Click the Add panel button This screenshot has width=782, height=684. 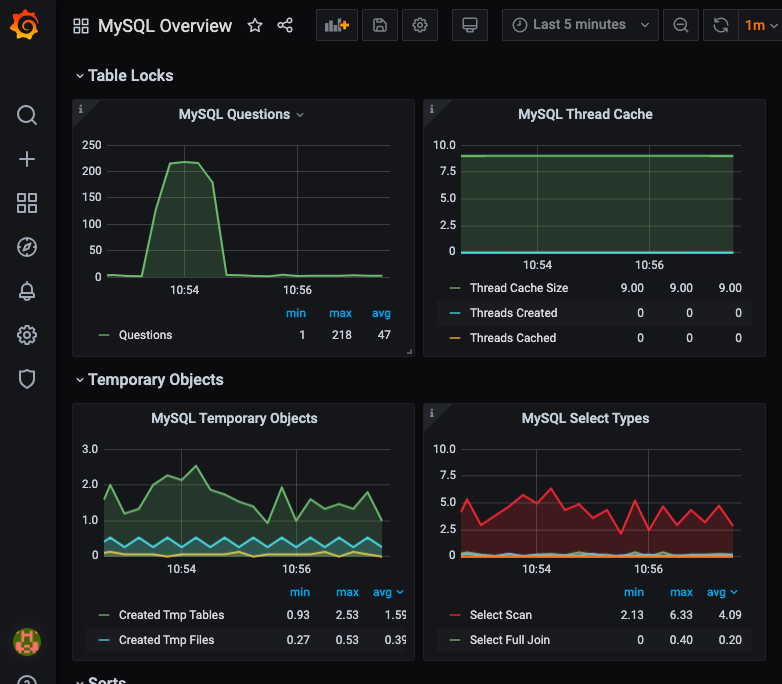click(337, 25)
